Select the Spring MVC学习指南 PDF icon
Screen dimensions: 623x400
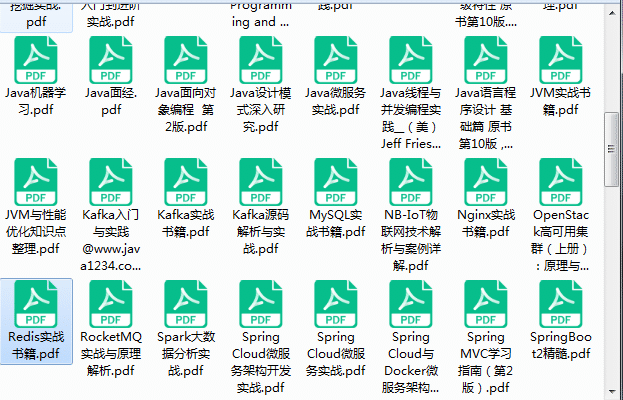pos(486,304)
